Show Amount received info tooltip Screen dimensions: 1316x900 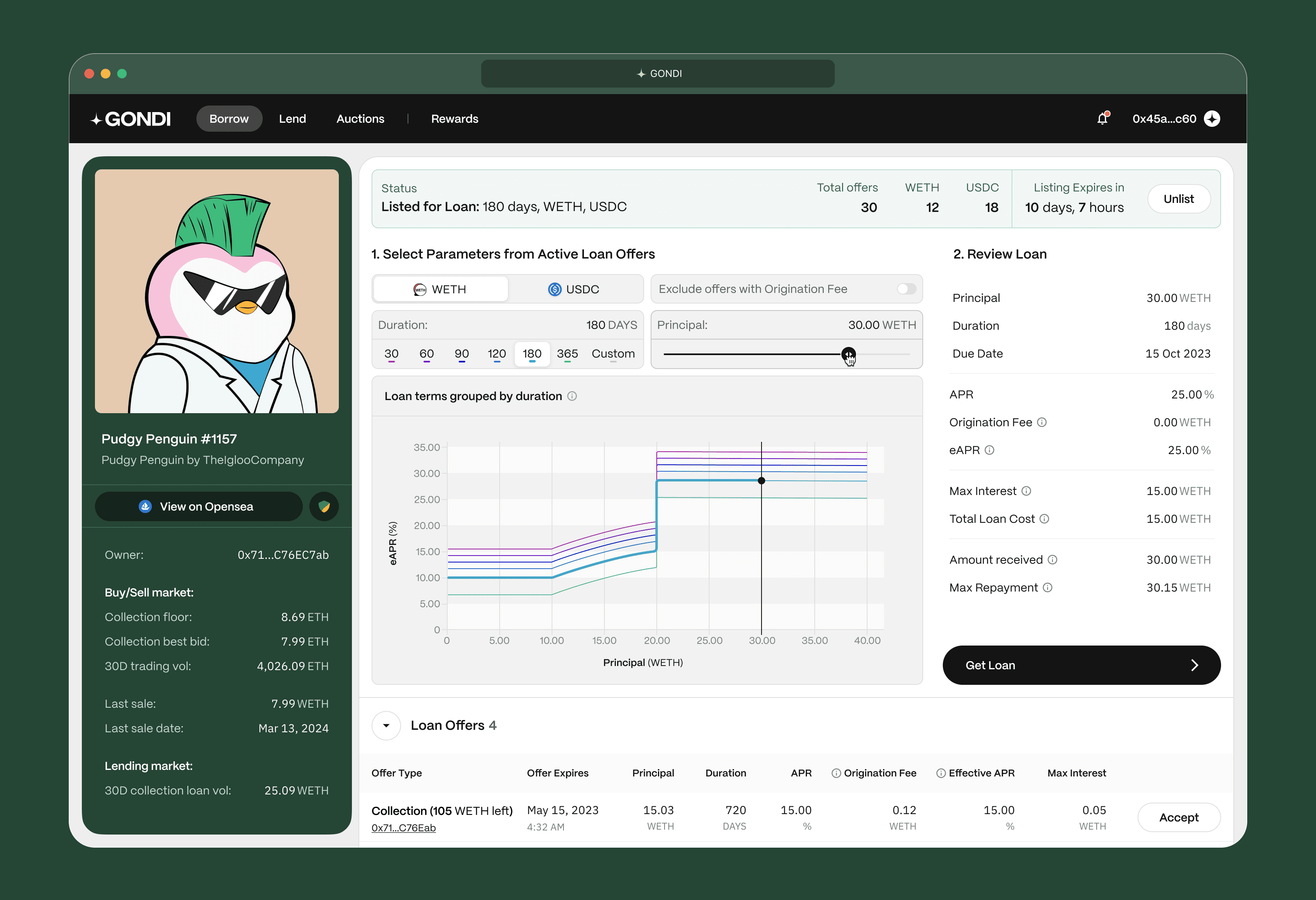point(1052,559)
